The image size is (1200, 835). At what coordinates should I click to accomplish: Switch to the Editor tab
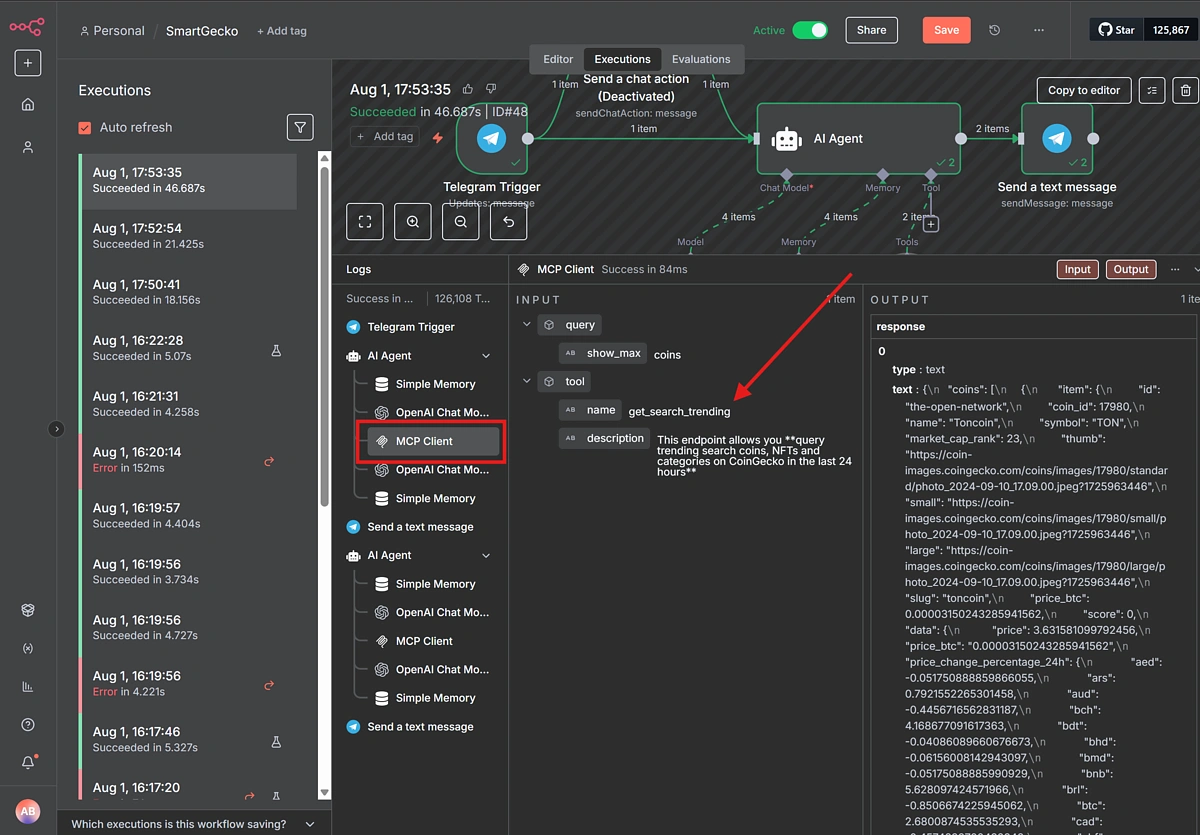pos(558,59)
